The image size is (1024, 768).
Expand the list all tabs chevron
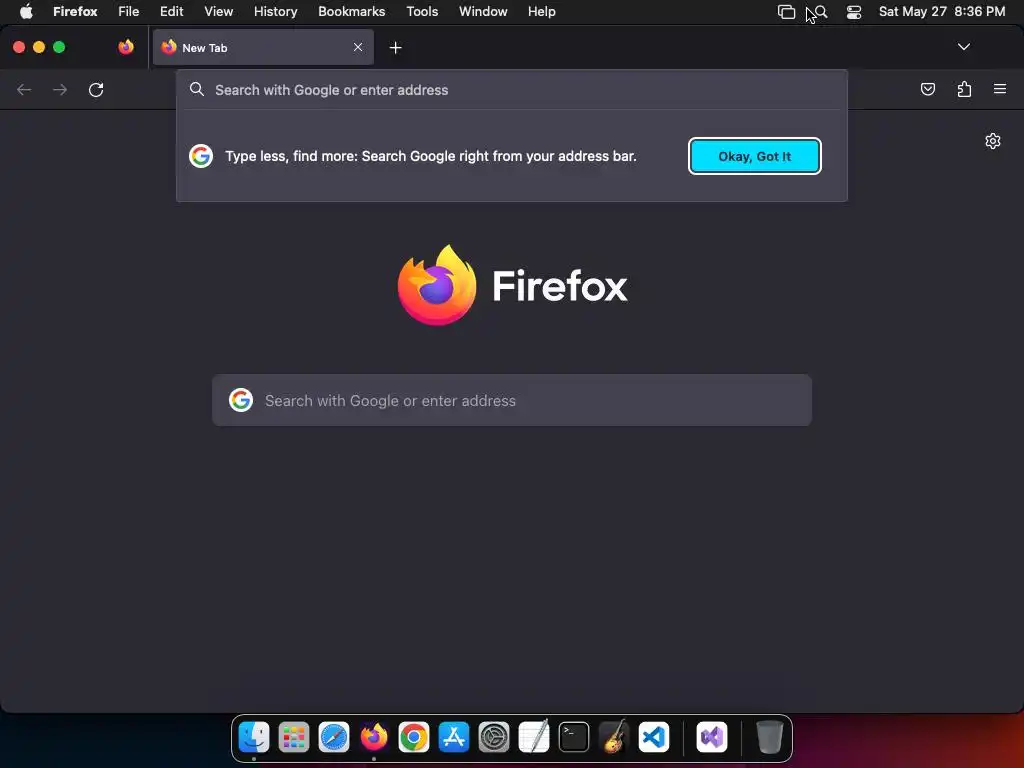click(x=963, y=47)
